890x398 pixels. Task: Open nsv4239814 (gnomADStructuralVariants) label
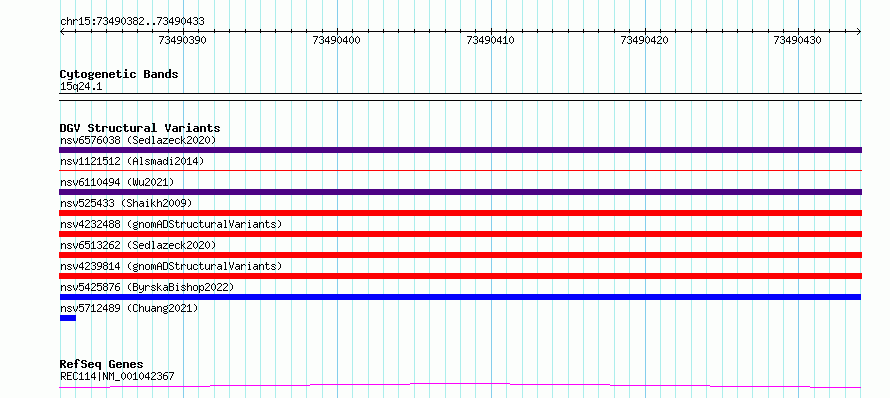(171, 266)
